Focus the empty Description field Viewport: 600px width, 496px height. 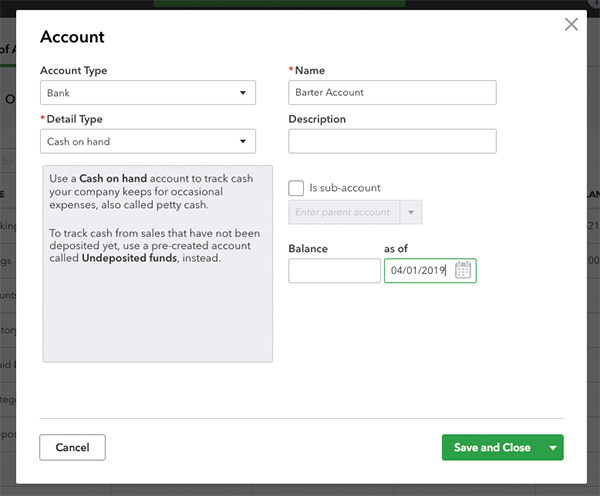392,141
